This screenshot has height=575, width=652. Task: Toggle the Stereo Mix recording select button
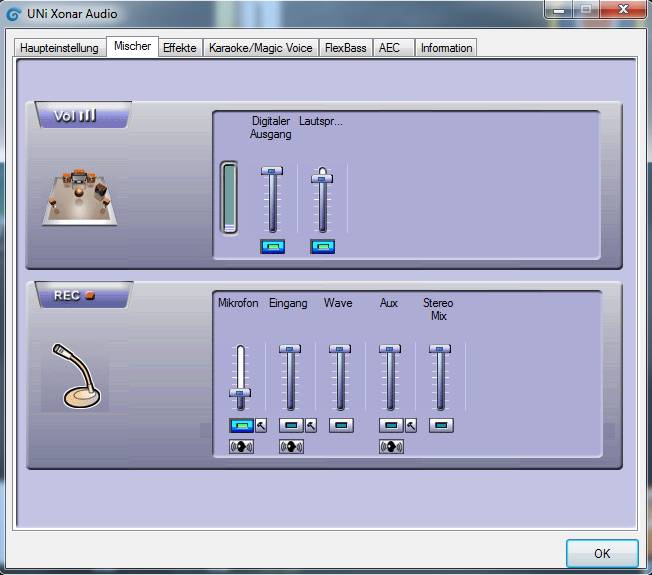(441, 425)
